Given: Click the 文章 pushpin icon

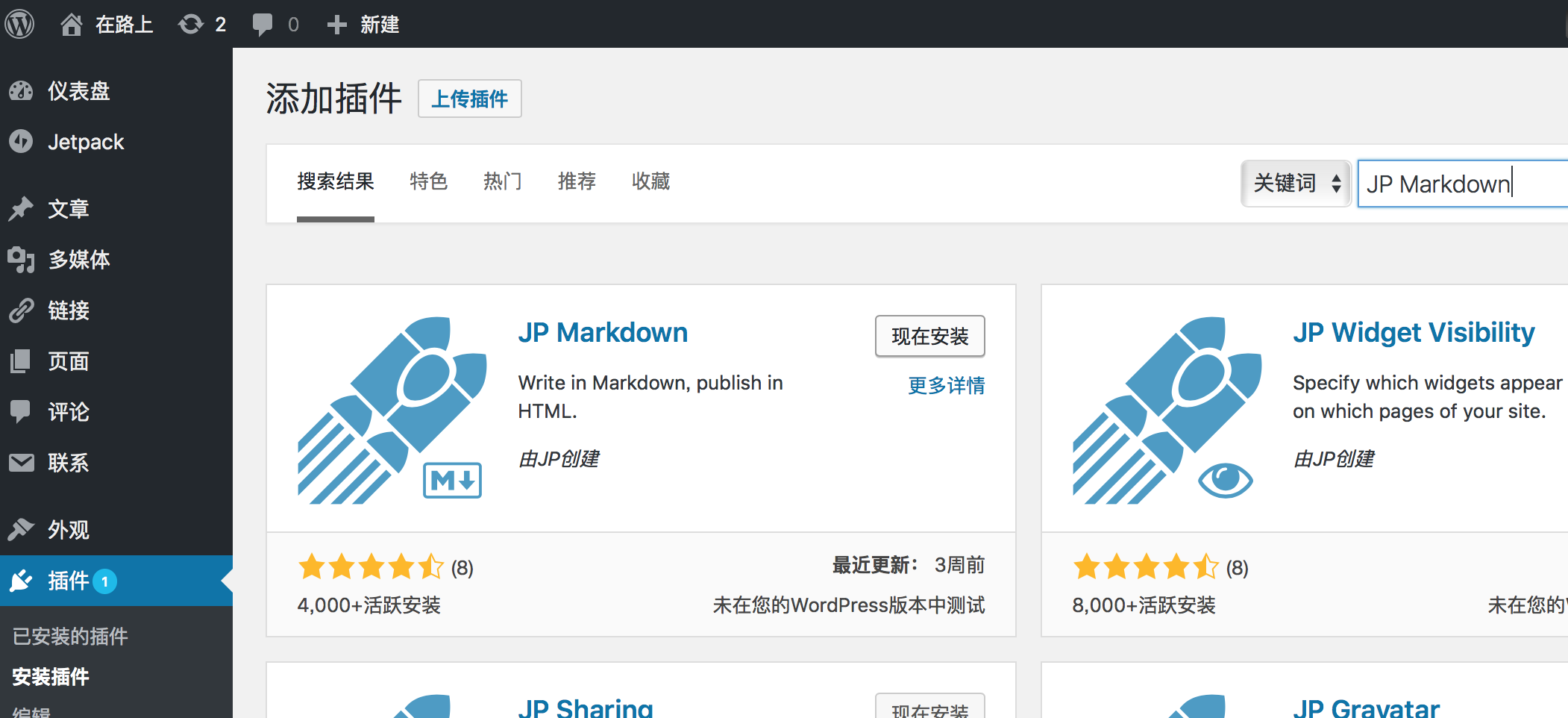Looking at the screenshot, I should coord(21,209).
